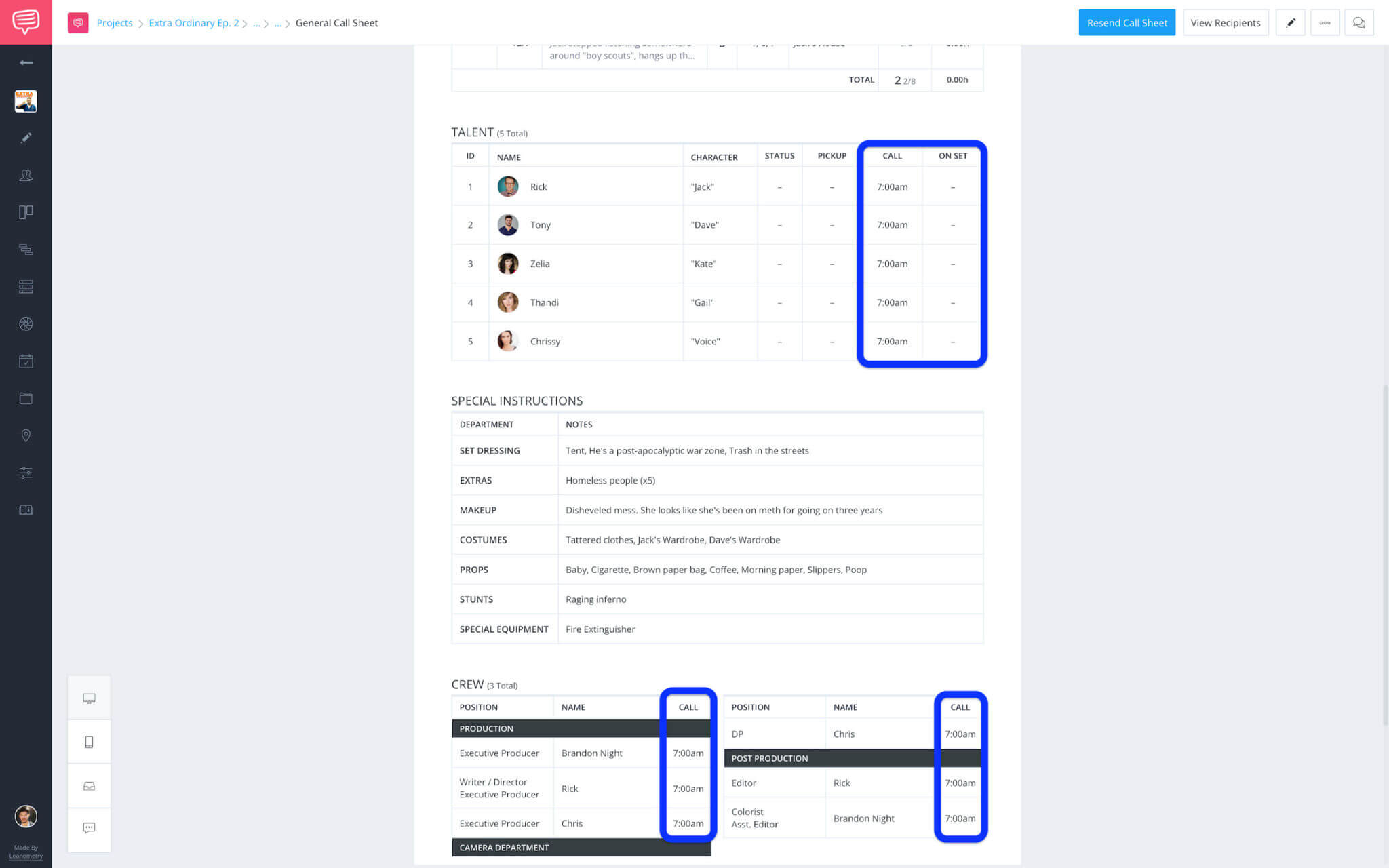Open the chat bubbles icon in the top toolbar
The width and height of the screenshot is (1389, 868).
point(1360,22)
